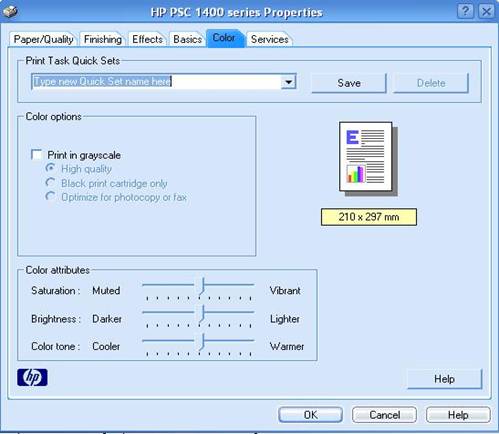Switch to the Paper/Quality tab

pyautogui.click(x=43, y=39)
